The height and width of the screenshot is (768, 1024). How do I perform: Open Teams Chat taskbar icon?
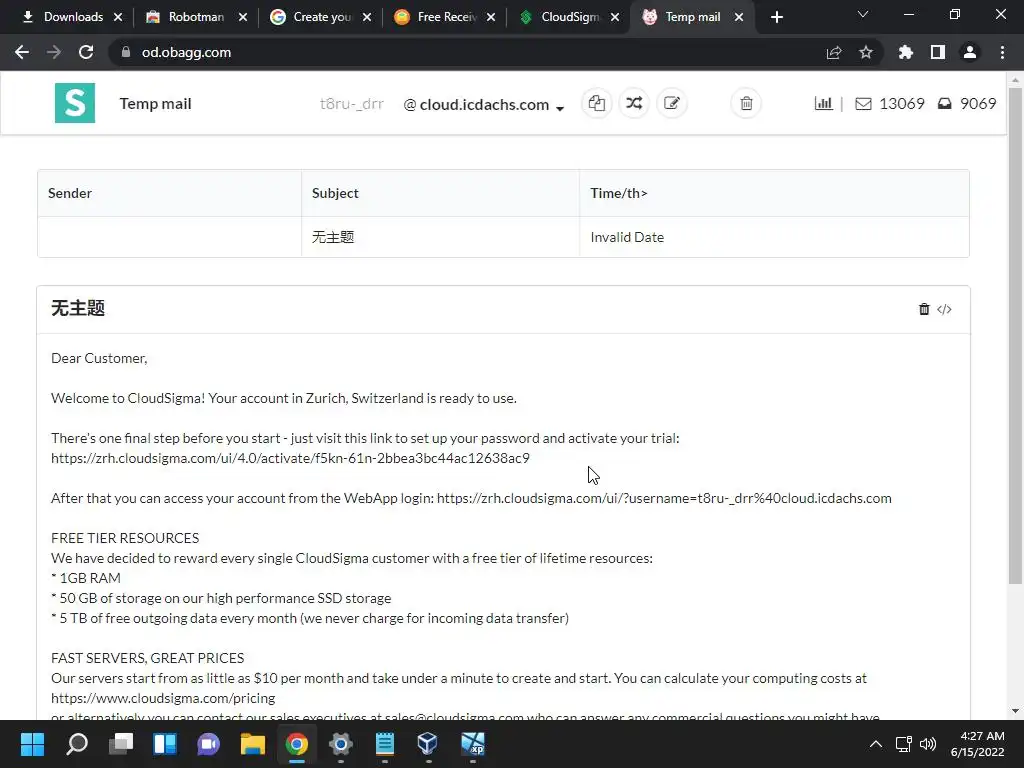pyautogui.click(x=208, y=744)
